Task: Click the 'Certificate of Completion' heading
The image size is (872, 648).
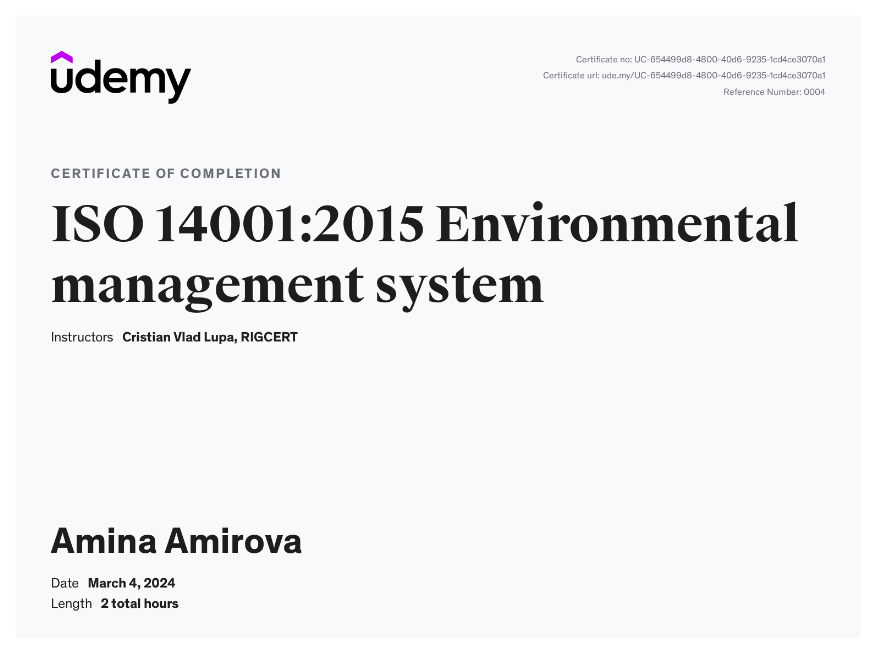Action: click(166, 174)
